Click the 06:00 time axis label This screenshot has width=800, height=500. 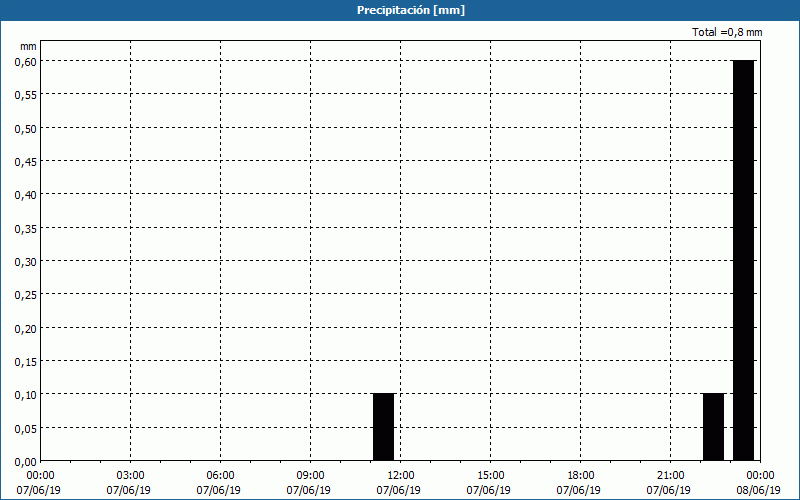pyautogui.click(x=220, y=476)
